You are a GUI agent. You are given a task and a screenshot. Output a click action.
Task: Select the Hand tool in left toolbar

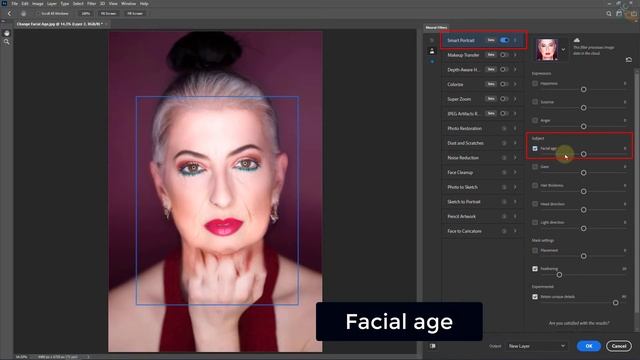pos(7,33)
